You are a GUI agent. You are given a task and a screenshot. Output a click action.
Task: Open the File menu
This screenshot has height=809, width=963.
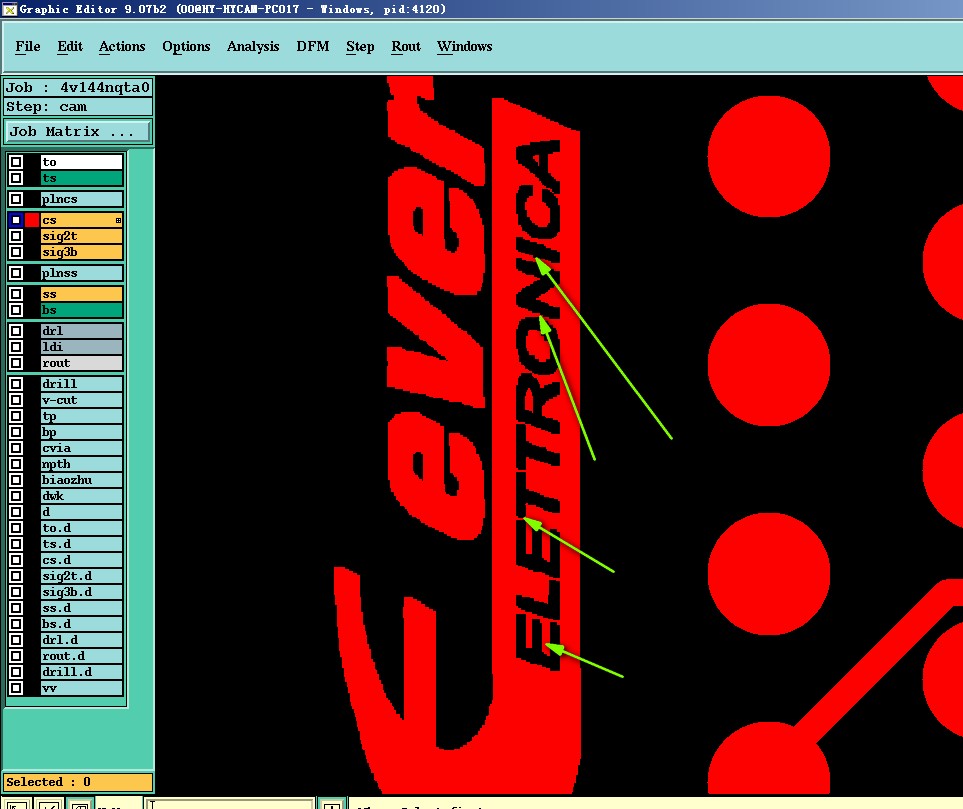[28, 47]
